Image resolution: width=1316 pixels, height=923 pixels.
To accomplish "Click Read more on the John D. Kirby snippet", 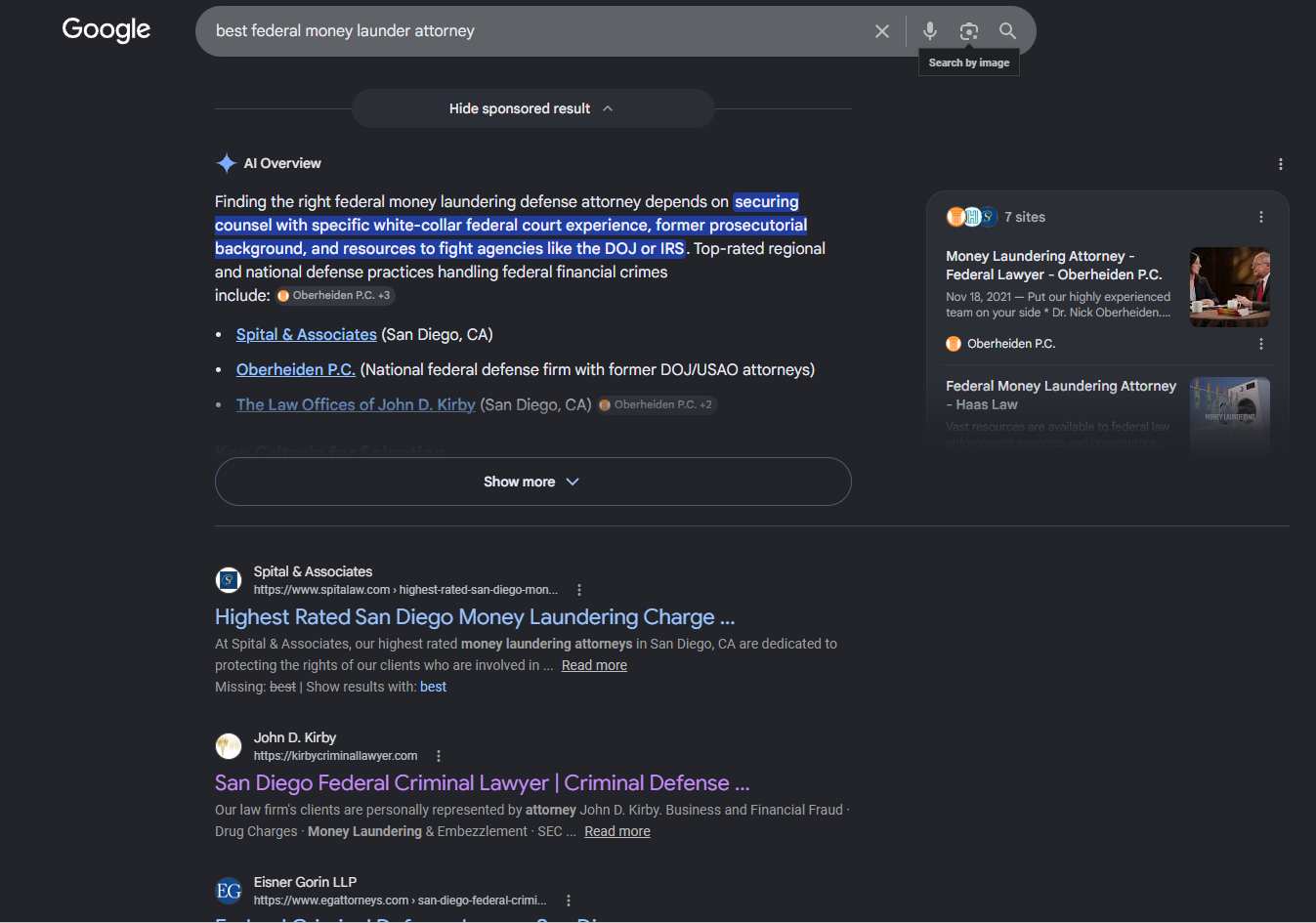I will click(617, 831).
